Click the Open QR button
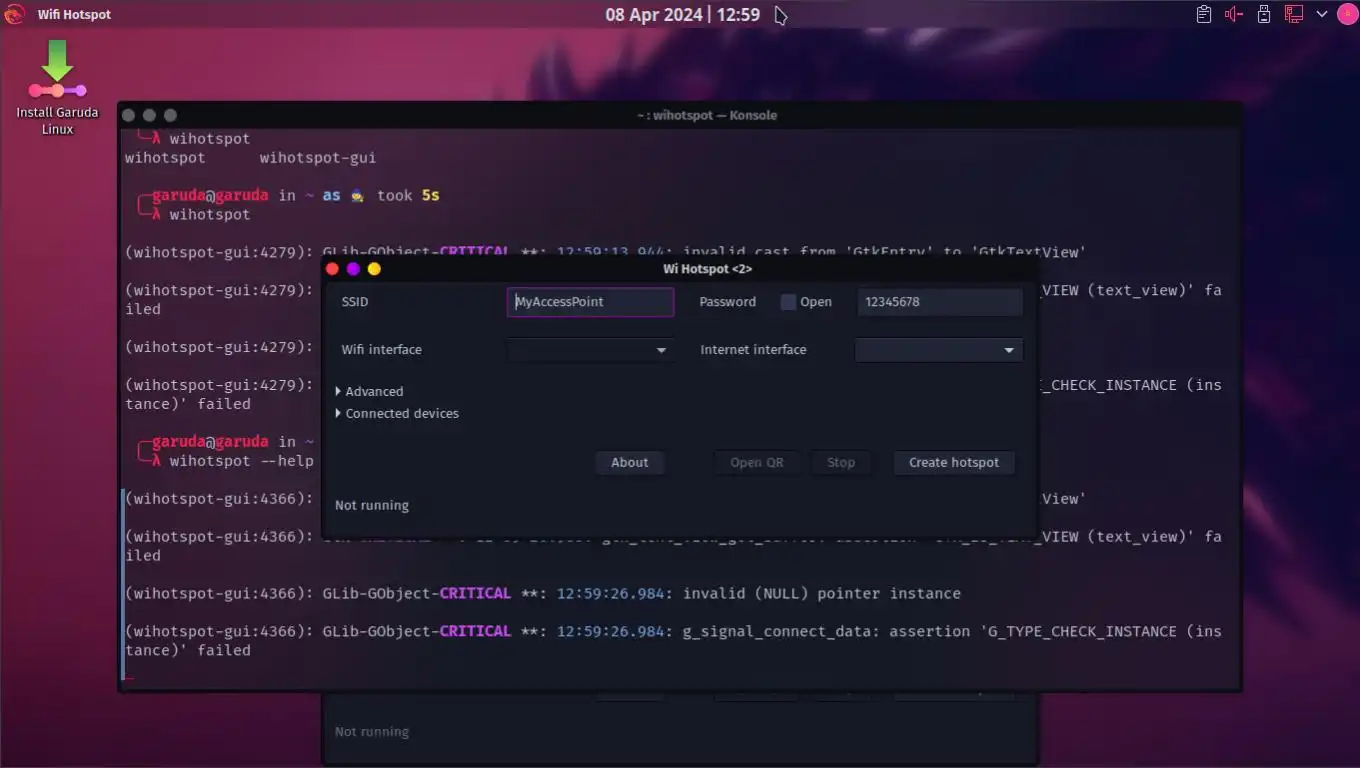Screen dimensions: 1360x768 (x=757, y=462)
